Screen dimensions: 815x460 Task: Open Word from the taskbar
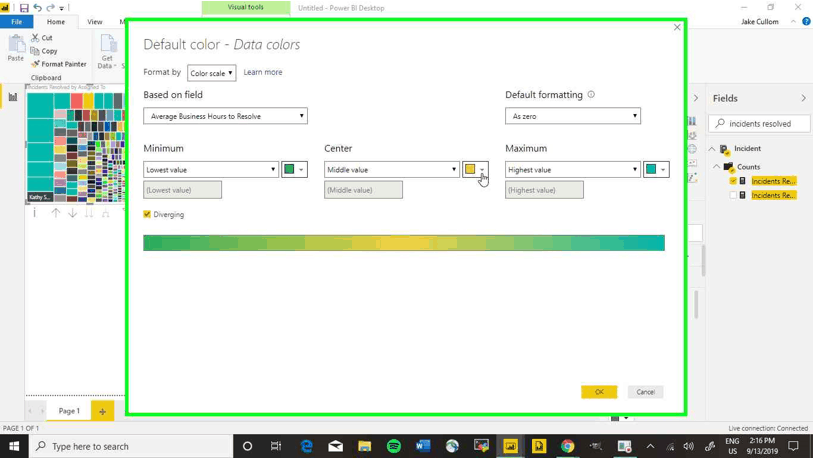(423, 446)
